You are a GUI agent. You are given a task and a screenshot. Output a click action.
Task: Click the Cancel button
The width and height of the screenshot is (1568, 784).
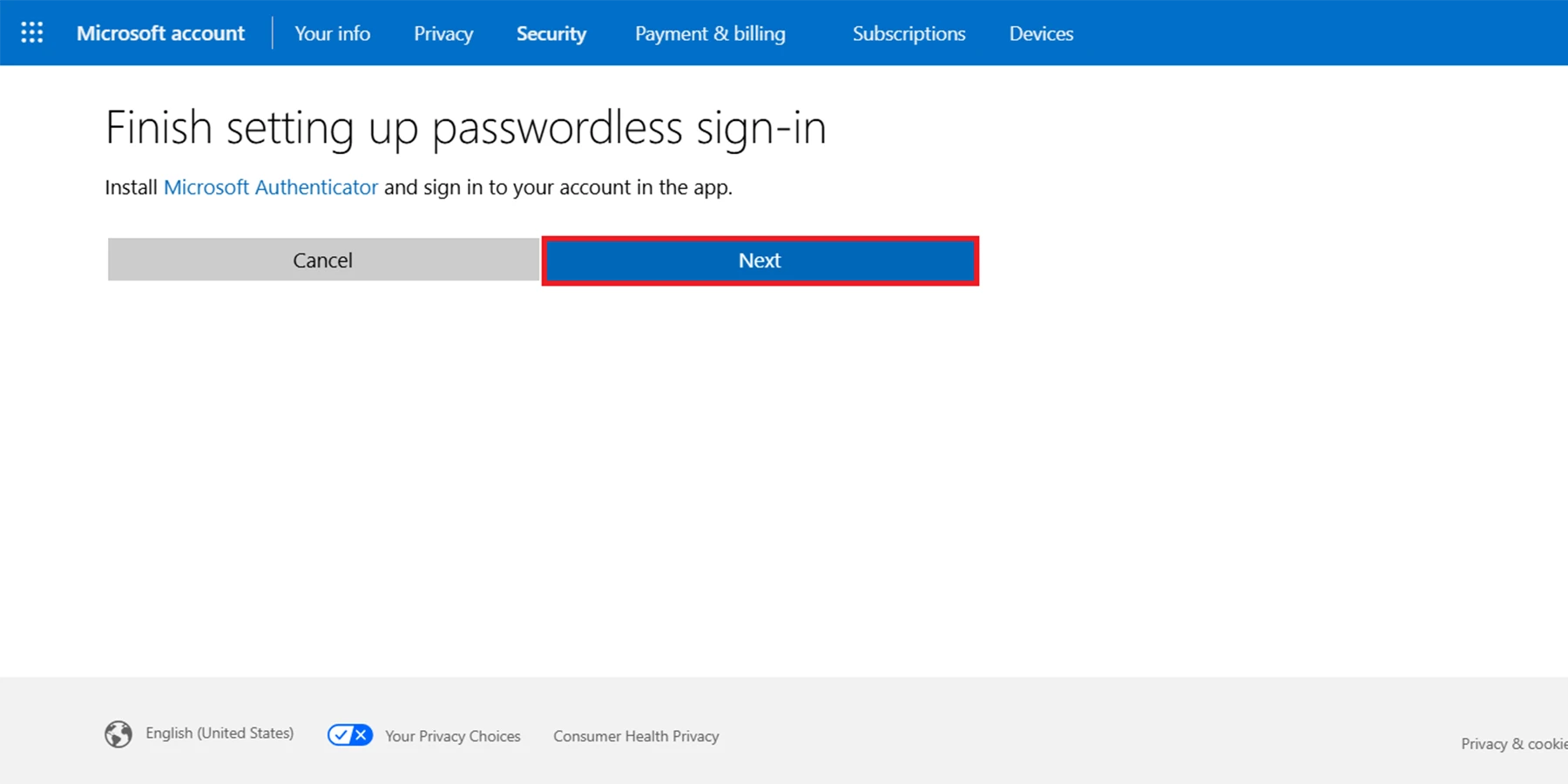(x=323, y=260)
